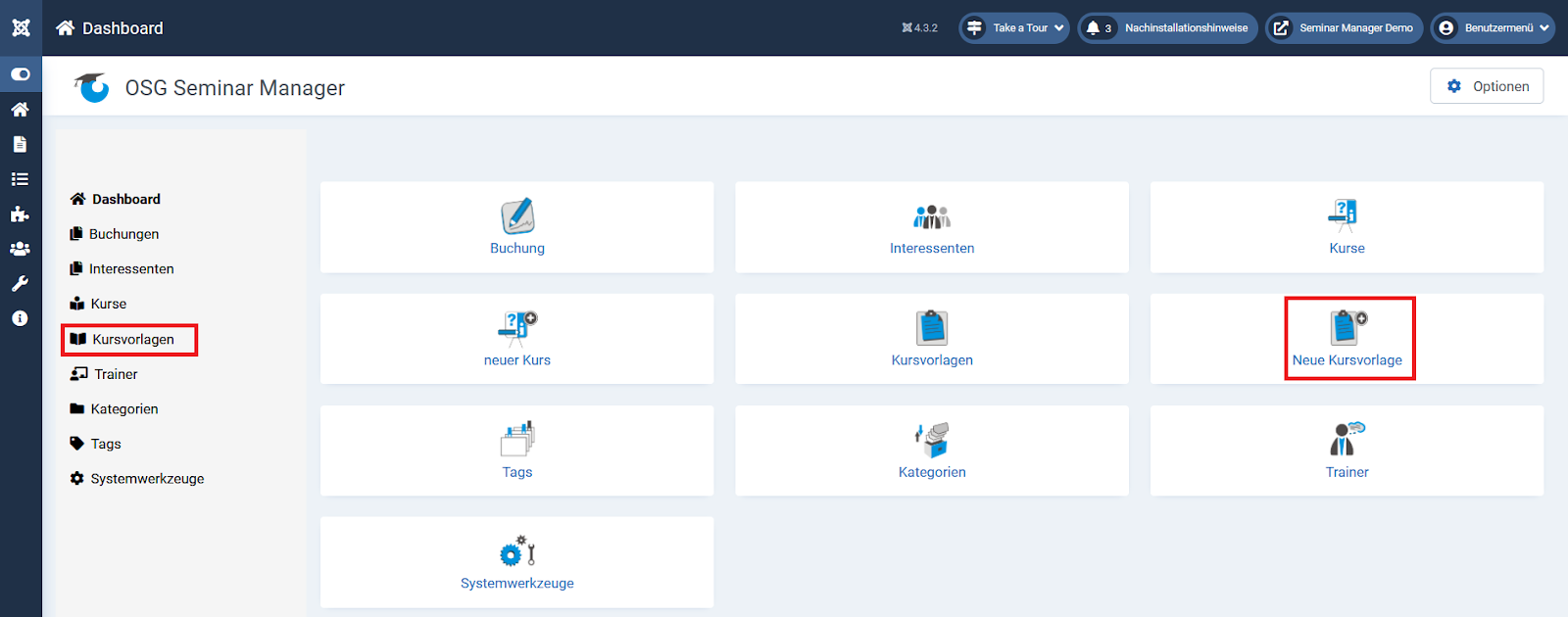Click the external link icon for Demo
This screenshot has height=617, width=1568.
coord(1281,27)
